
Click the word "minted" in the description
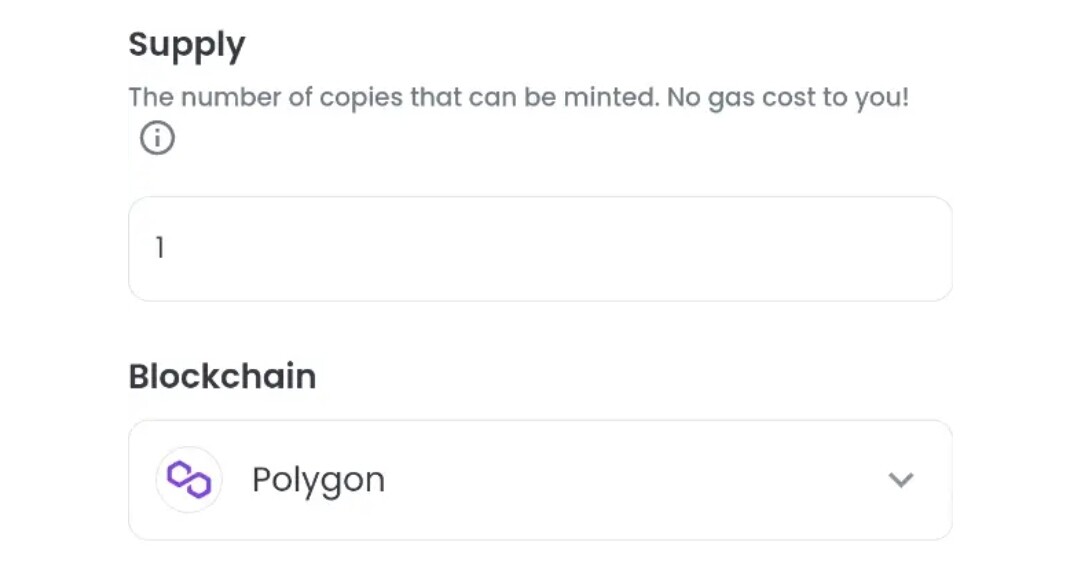tap(611, 97)
